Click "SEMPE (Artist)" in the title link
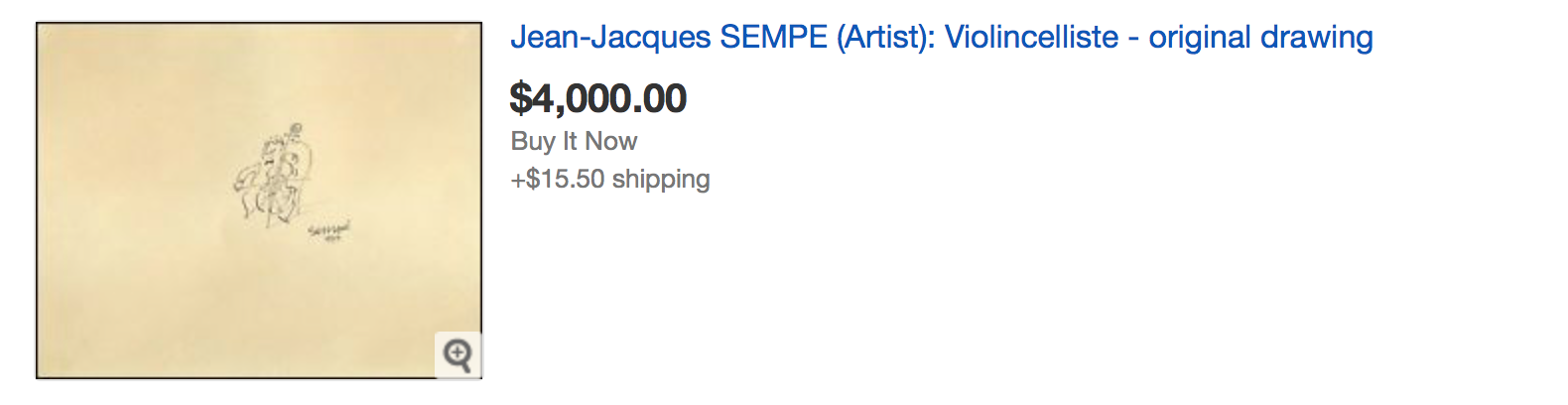The height and width of the screenshot is (405, 1568). click(828, 38)
